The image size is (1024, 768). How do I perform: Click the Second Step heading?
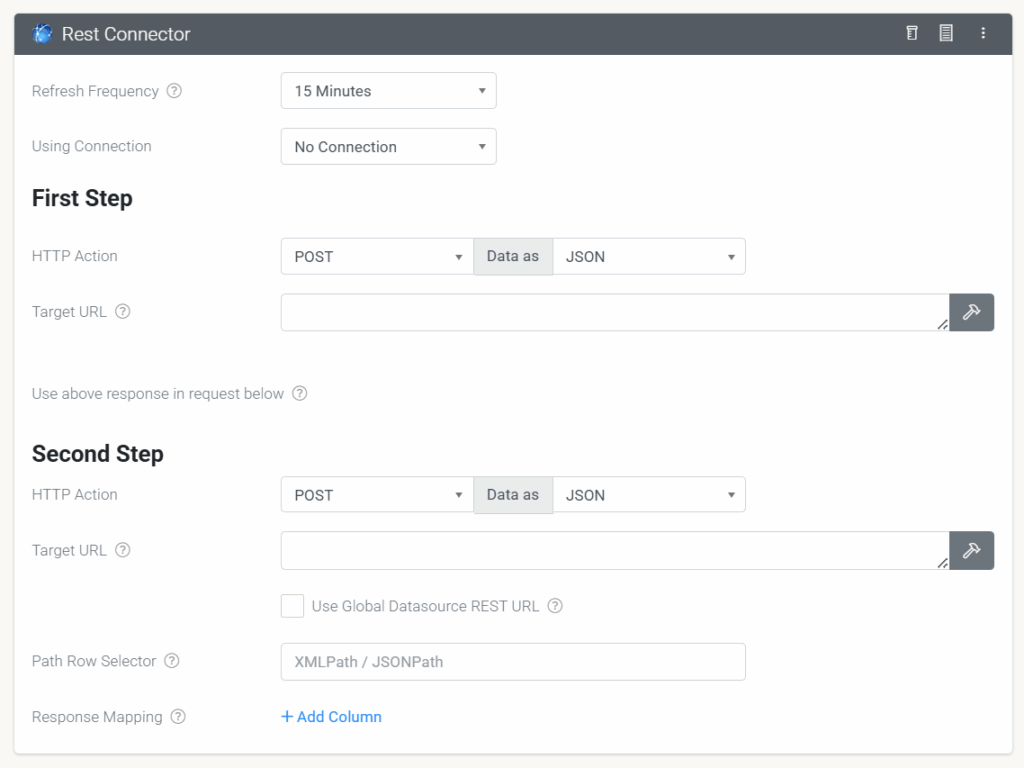point(98,453)
